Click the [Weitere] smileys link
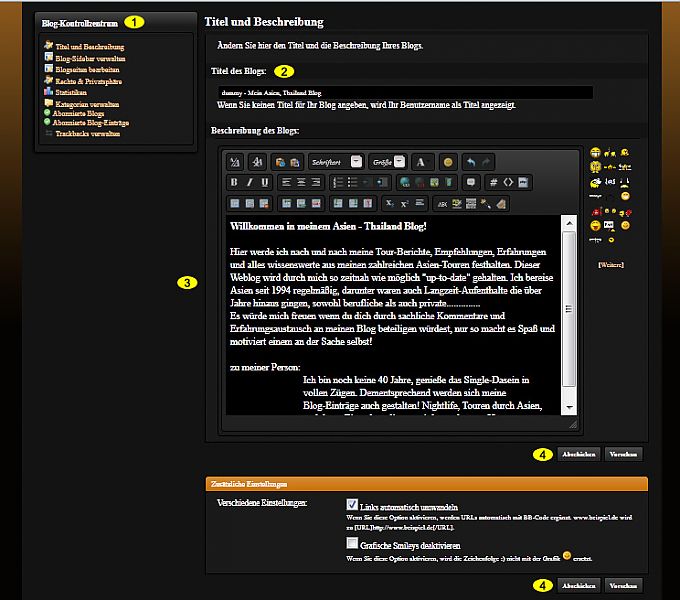Viewport: 680px width, 600px height. tap(611, 264)
